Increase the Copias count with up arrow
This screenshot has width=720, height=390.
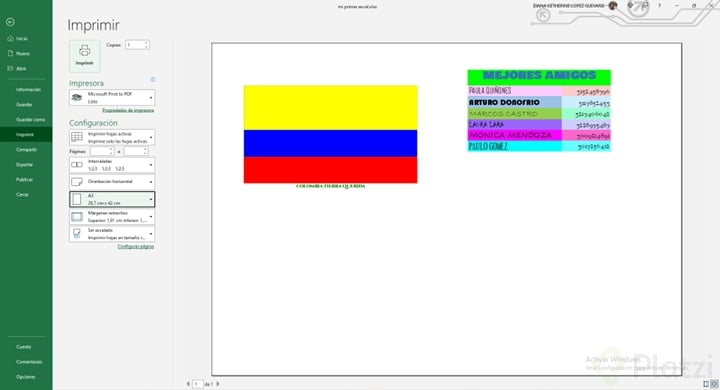(x=146, y=43)
